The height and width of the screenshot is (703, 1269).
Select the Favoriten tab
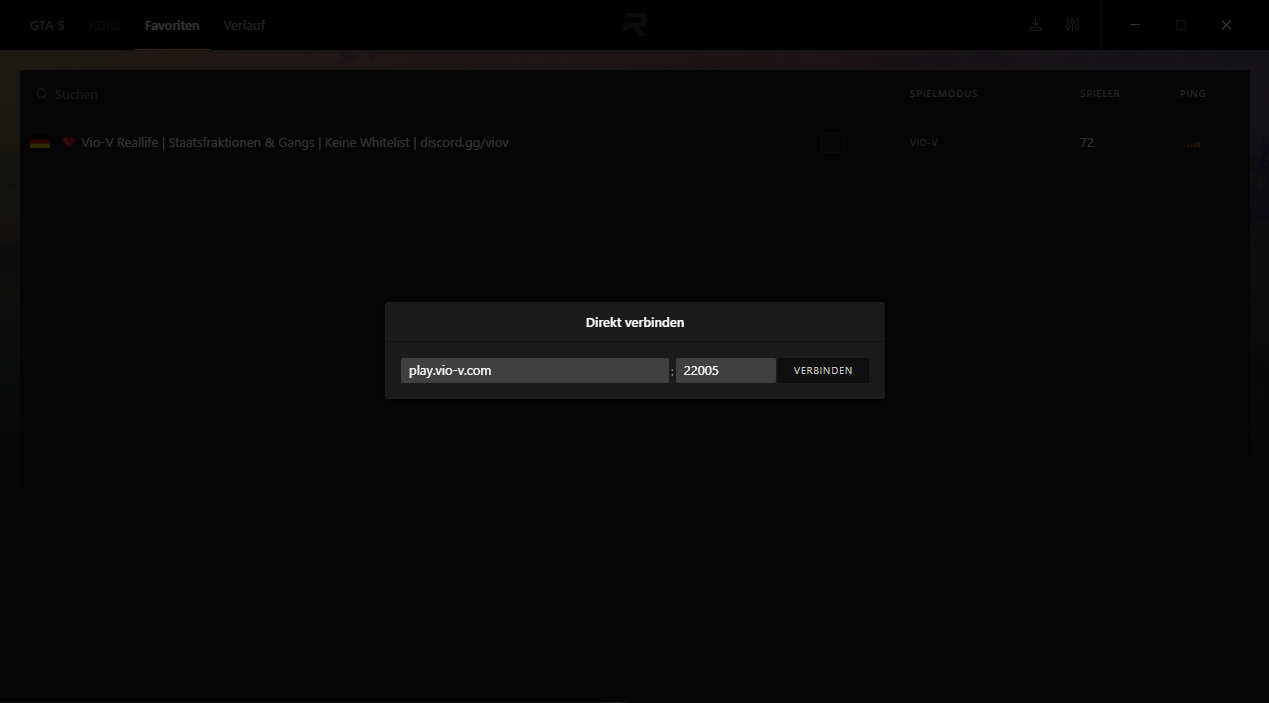tap(172, 25)
